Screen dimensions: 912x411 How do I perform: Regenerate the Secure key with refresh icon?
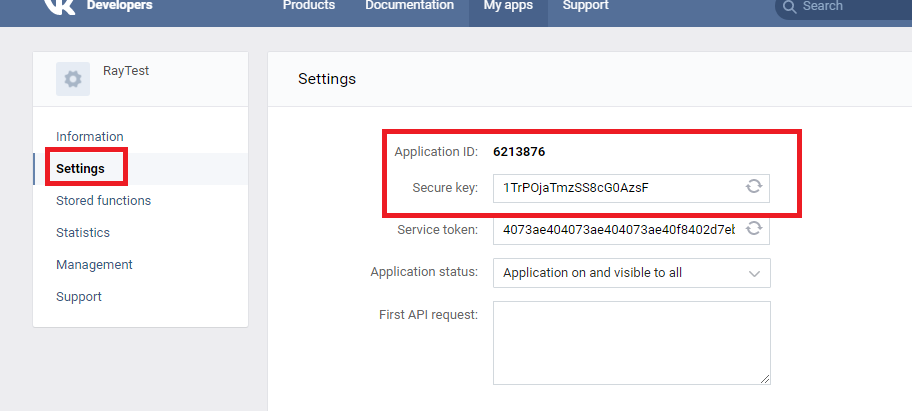coord(754,187)
